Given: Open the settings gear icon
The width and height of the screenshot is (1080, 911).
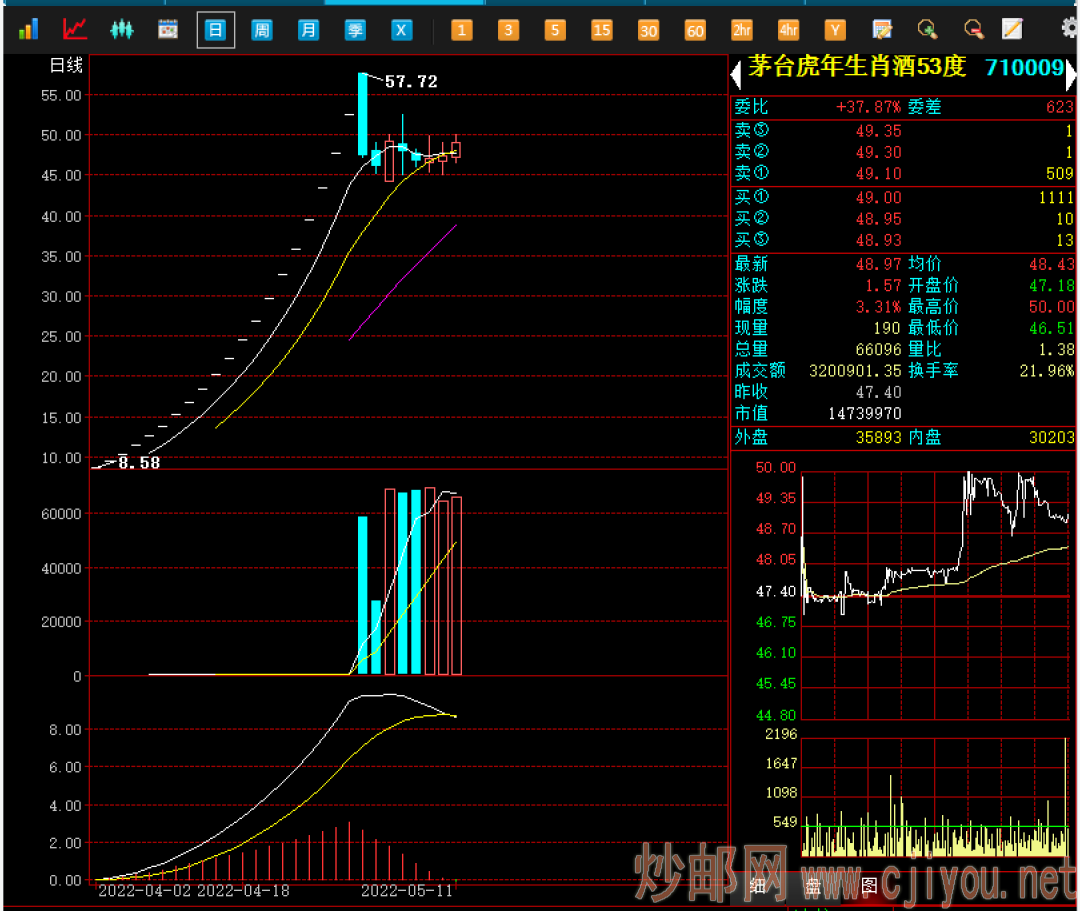Looking at the screenshot, I should point(1069,30).
